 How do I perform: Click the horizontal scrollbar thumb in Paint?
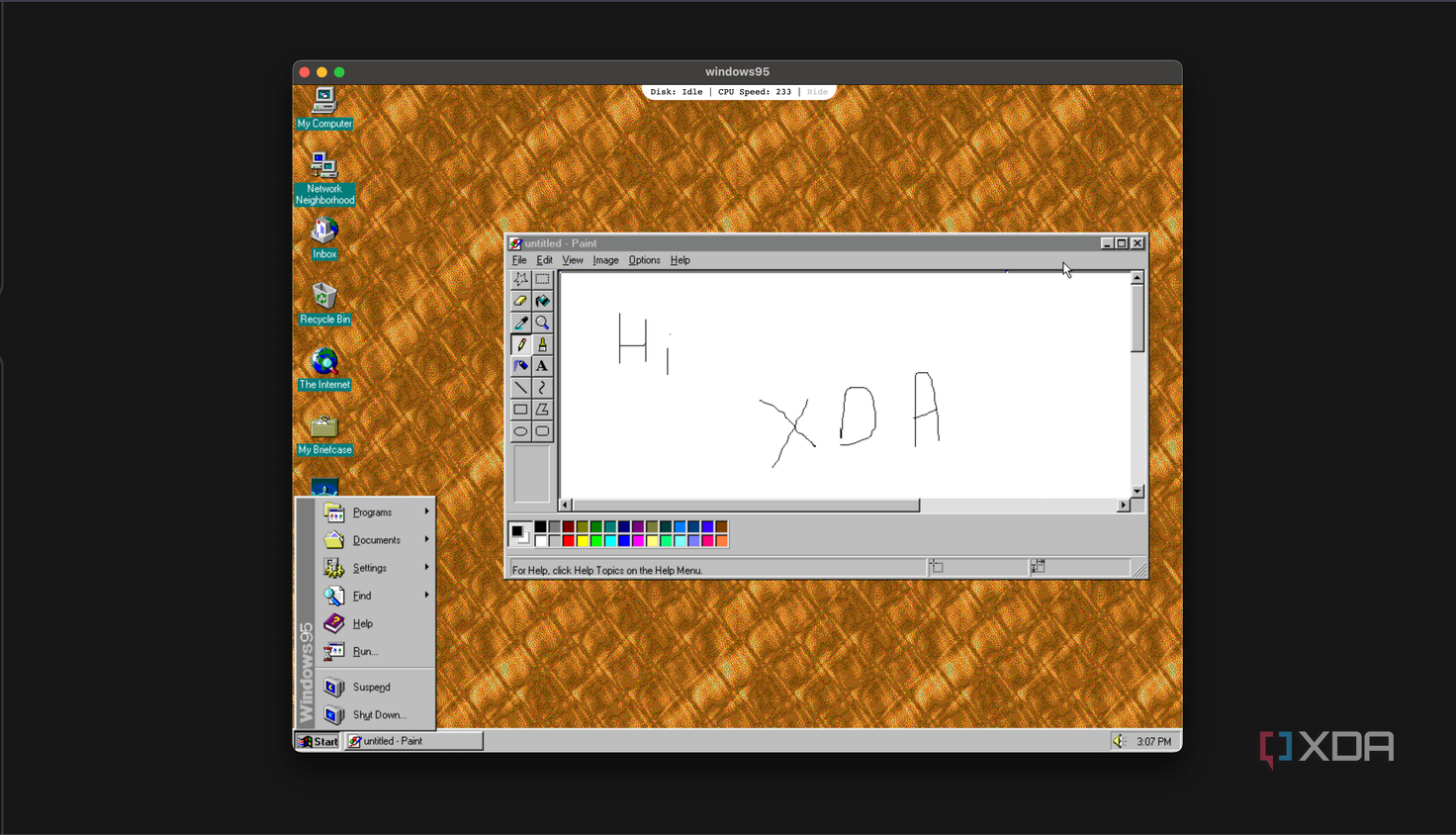tap(746, 506)
